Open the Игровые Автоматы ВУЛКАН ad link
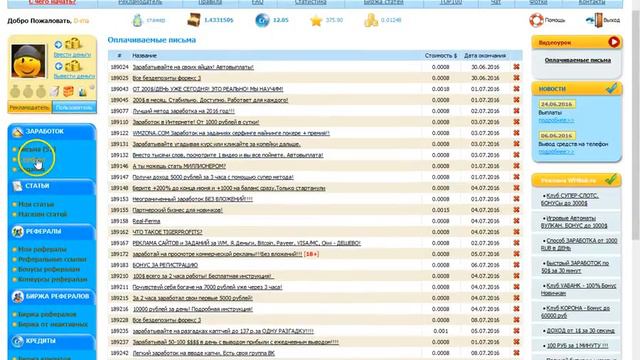Viewport: 640px width, 360px height. (x=574, y=222)
